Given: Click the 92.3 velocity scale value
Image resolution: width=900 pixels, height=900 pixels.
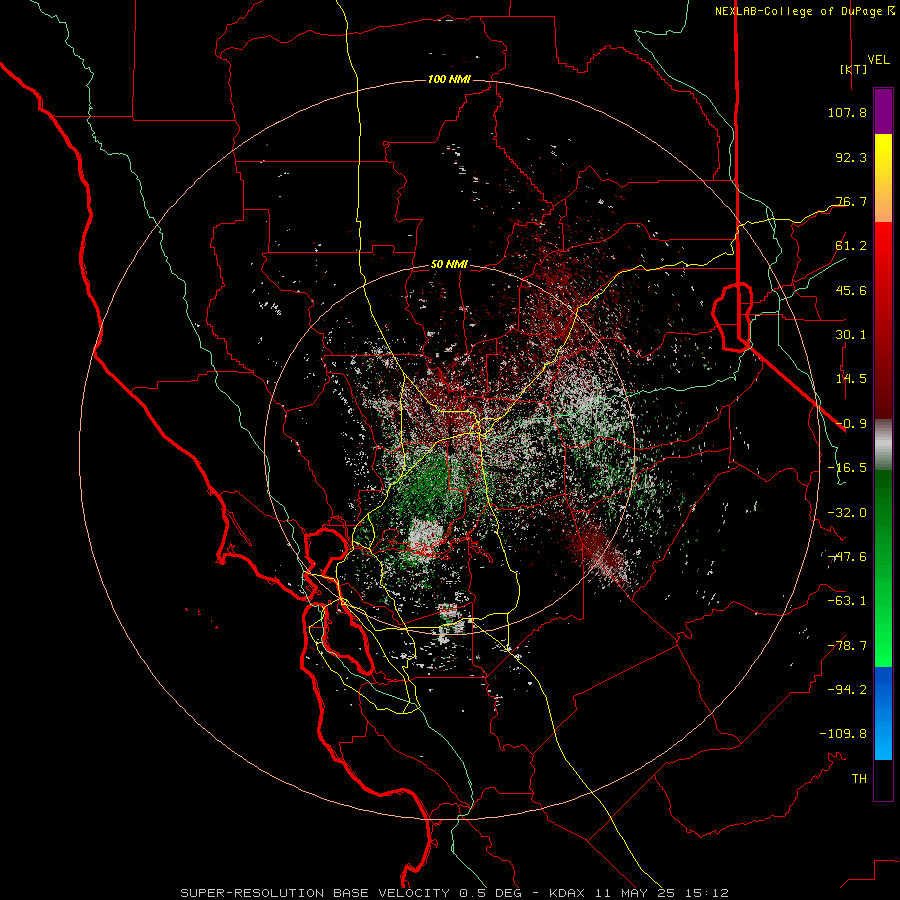Looking at the screenshot, I should [851, 157].
